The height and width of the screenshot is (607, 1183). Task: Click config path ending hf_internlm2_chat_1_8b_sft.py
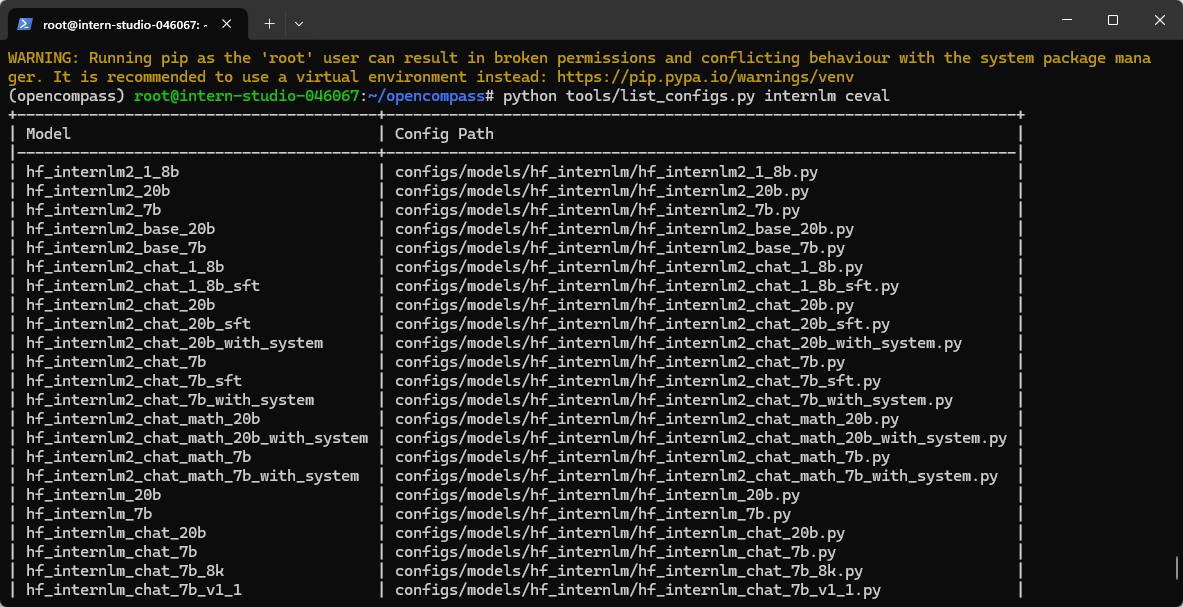647,286
